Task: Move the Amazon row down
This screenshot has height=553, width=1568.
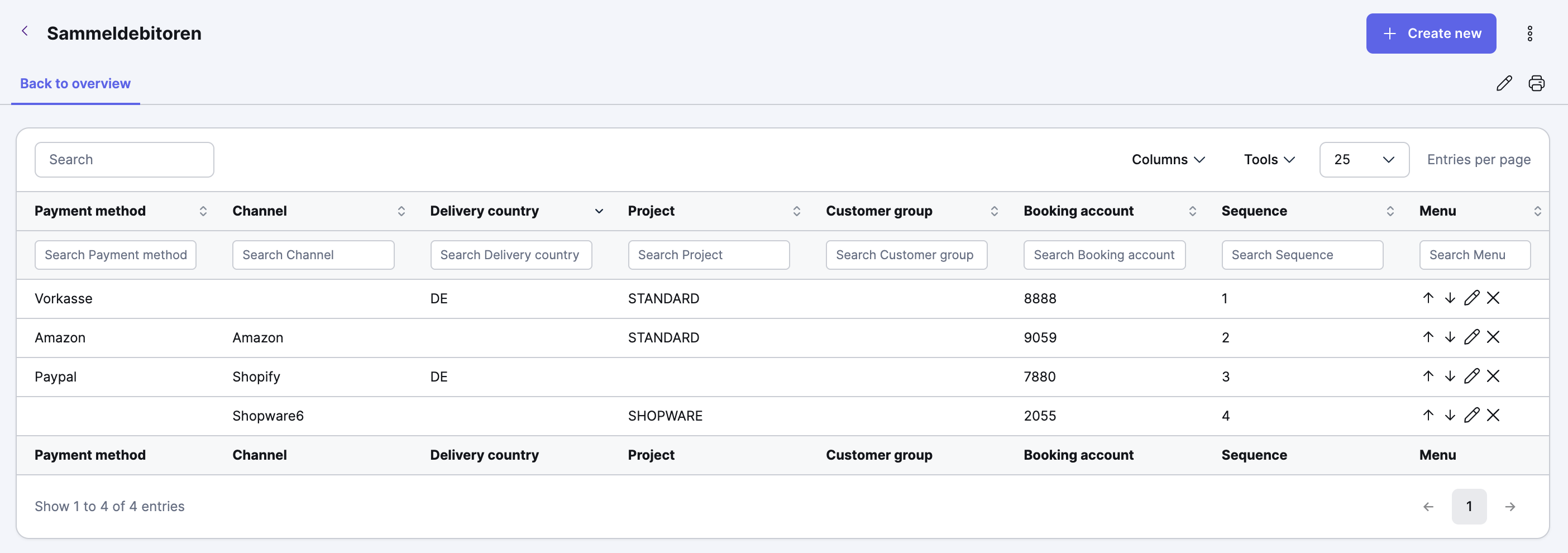Action: [x=1450, y=337]
